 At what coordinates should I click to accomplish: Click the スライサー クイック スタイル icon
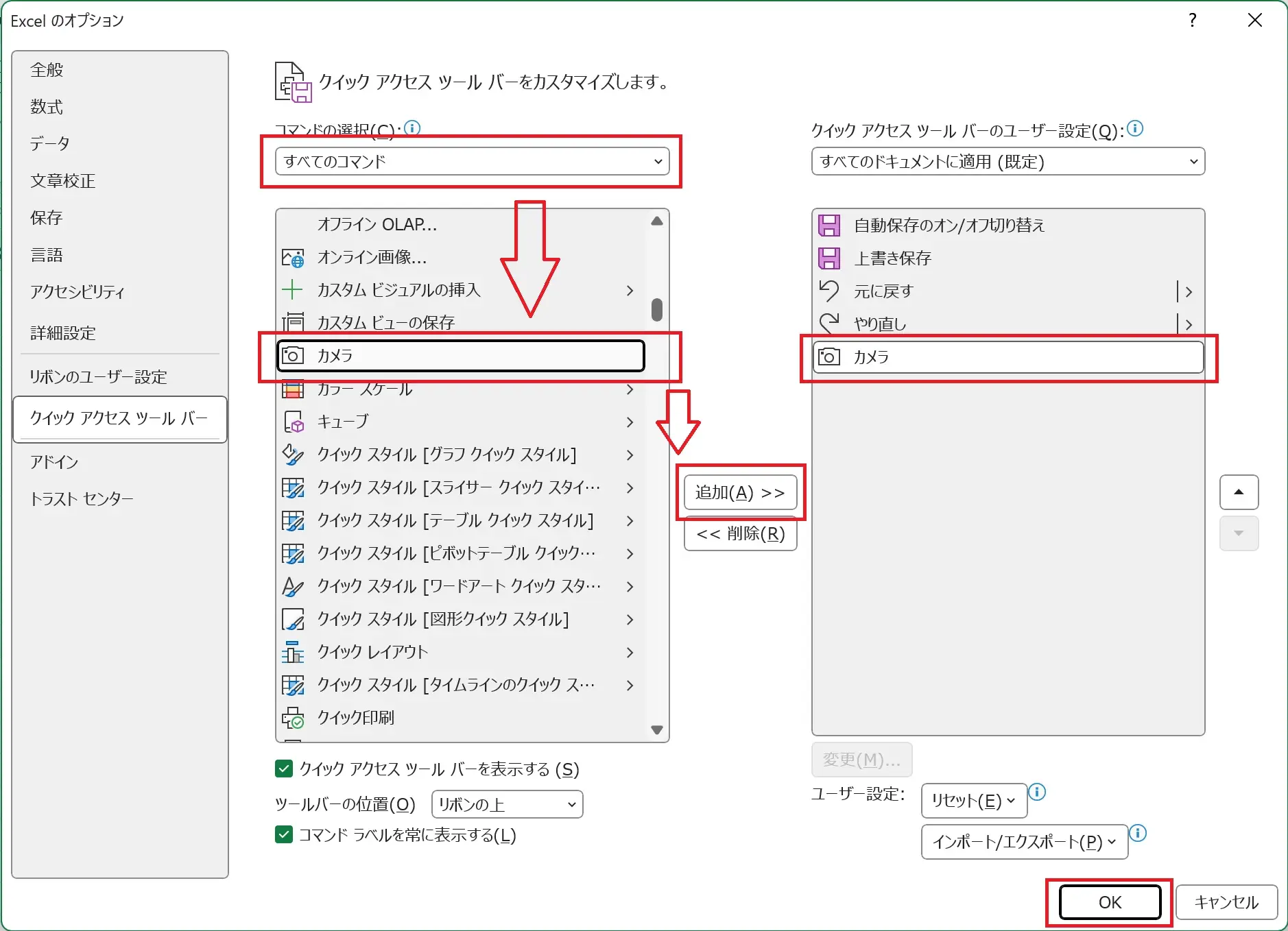pyautogui.click(x=293, y=487)
